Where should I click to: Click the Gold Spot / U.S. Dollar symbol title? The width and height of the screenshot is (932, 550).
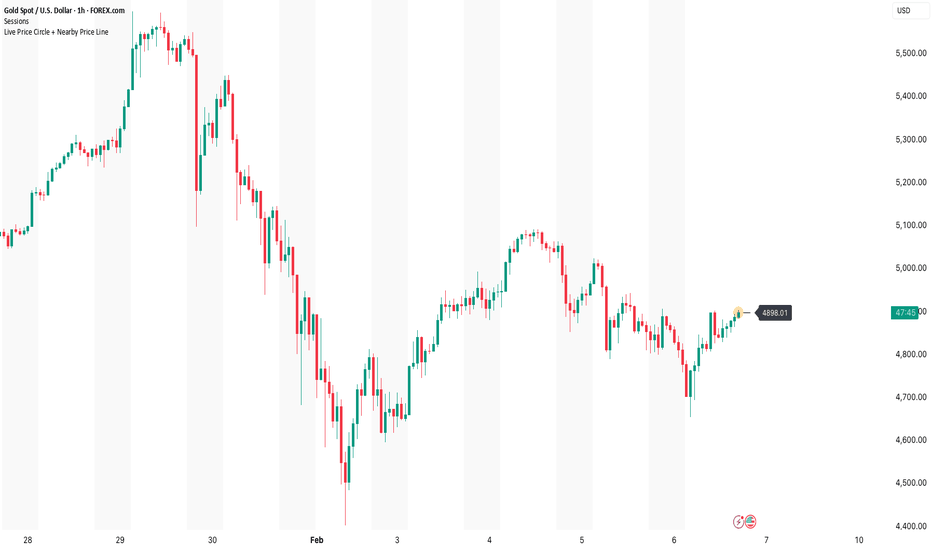(64, 10)
